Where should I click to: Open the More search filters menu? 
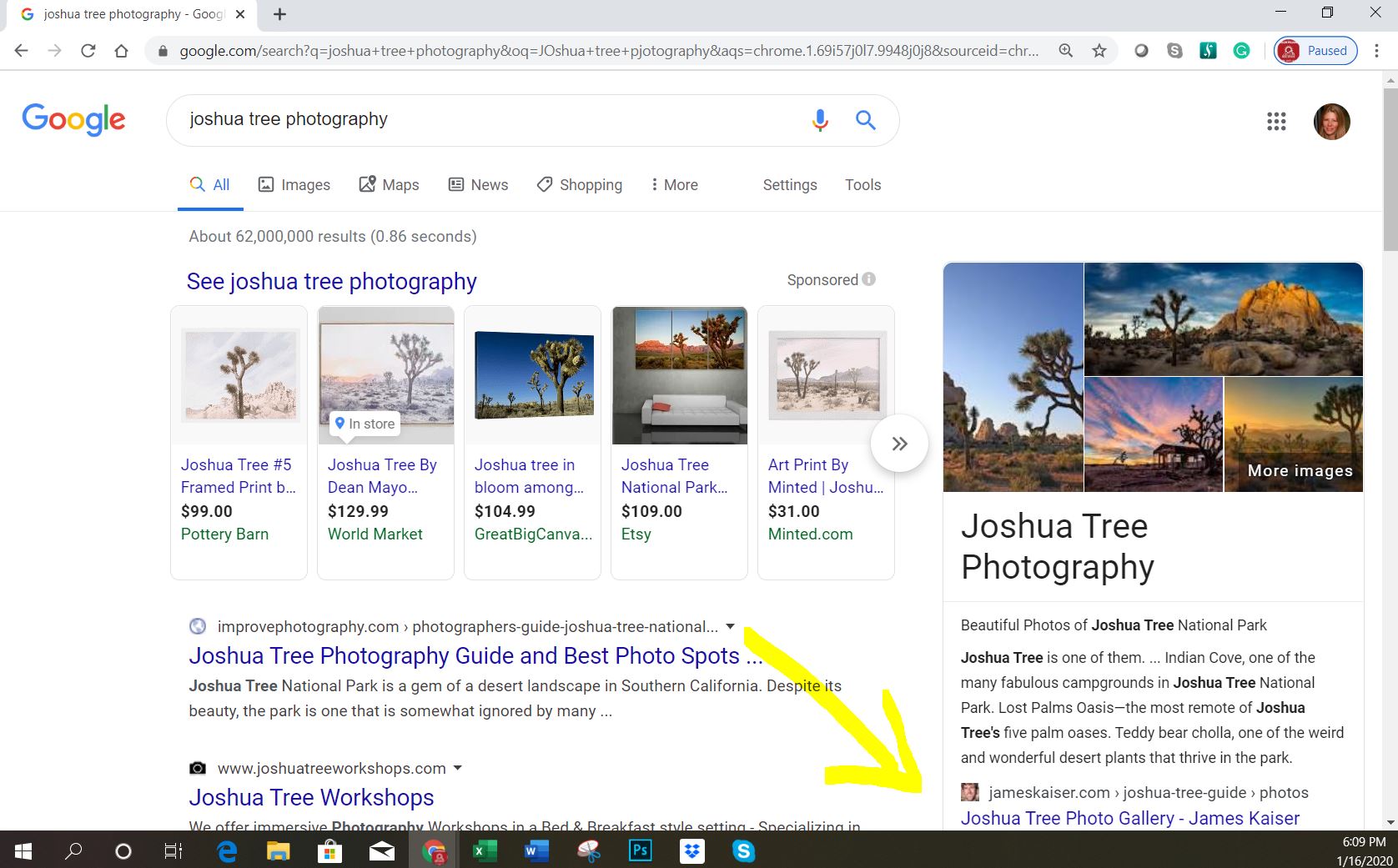[x=674, y=185]
